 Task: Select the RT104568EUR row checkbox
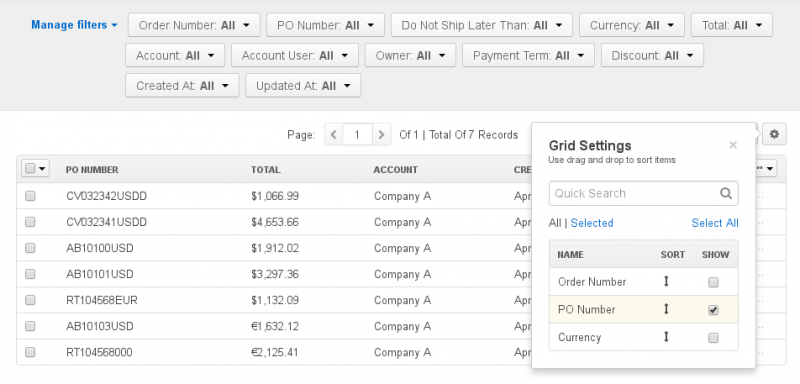[30, 300]
